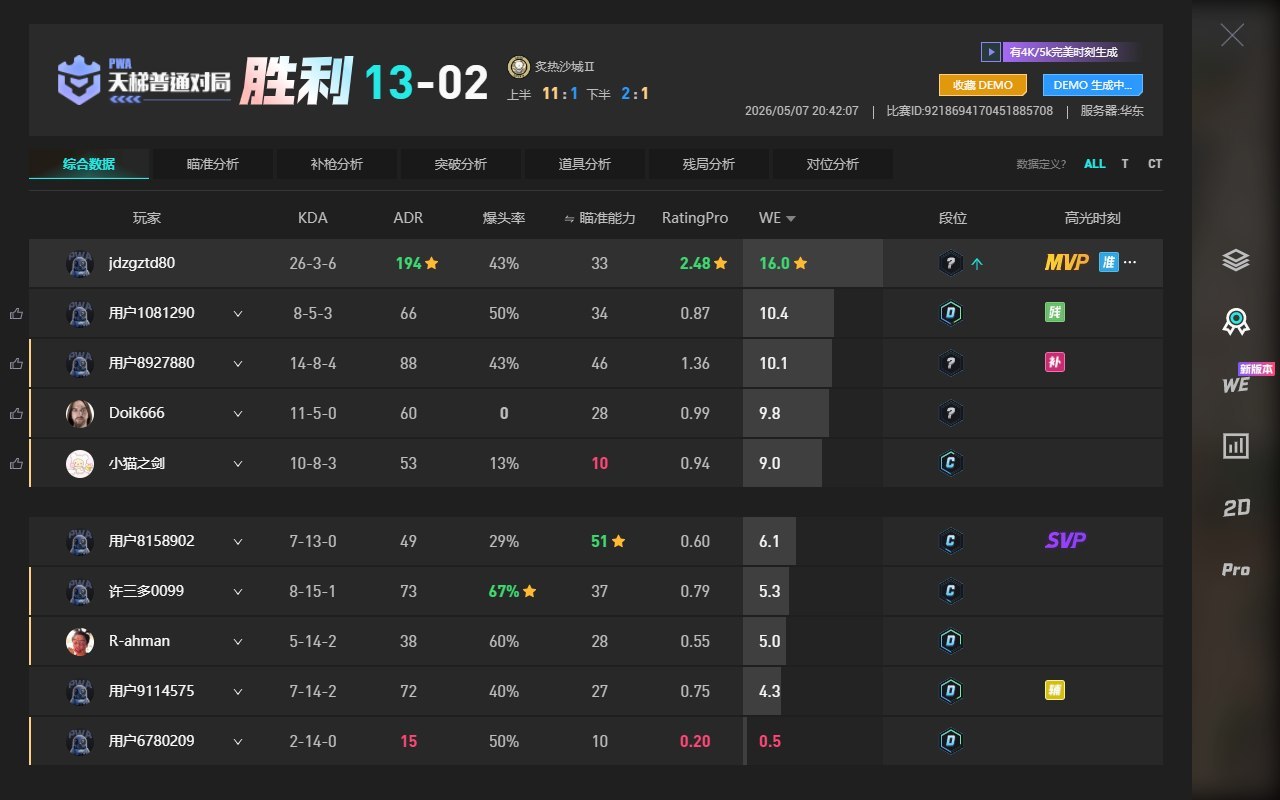Viewport: 1280px width, 800px height.
Task: Close the match details panel with X
Action: 1232,35
